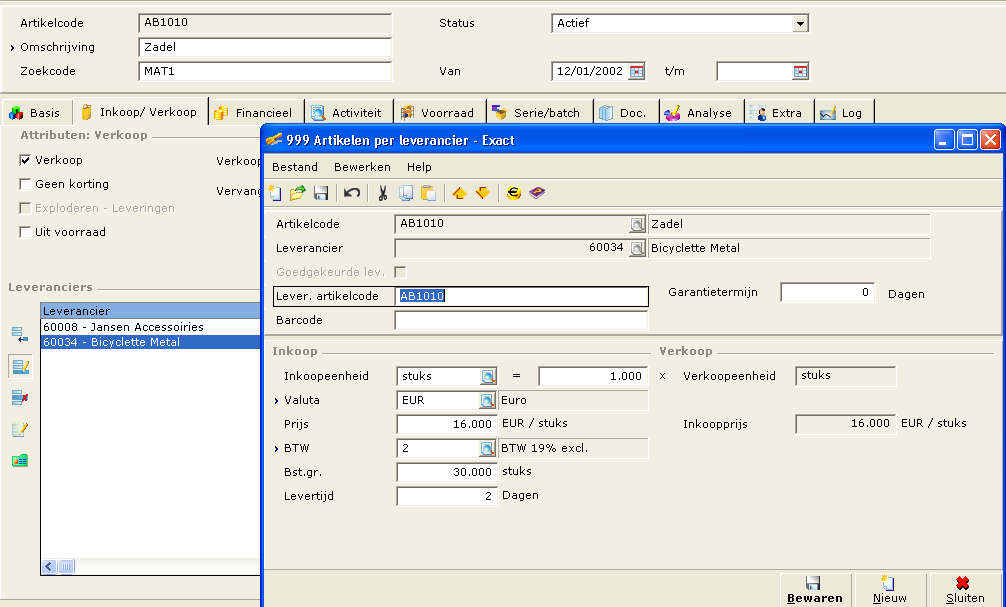1006x607 pixels.
Task: Click the orange down arrow toolbar icon
Action: click(482, 192)
